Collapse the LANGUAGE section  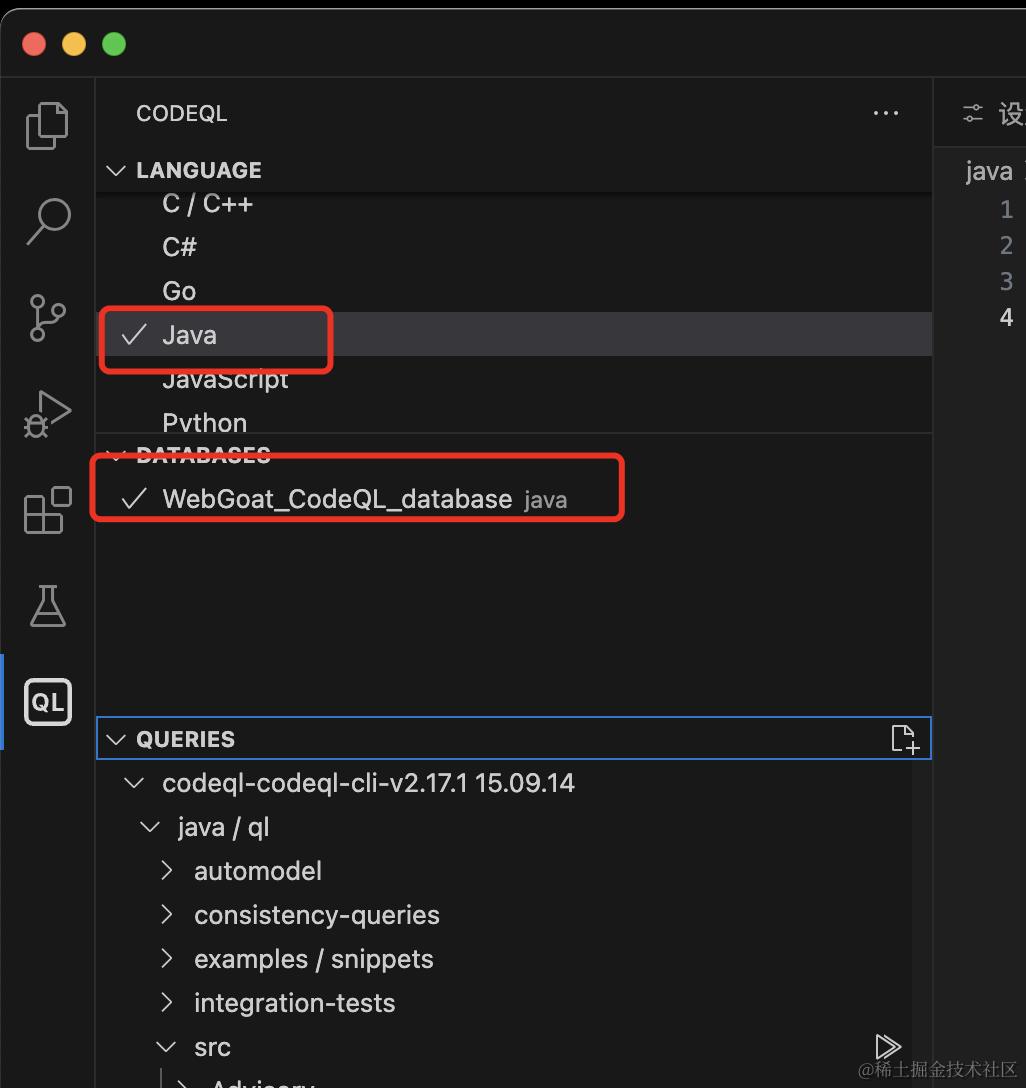click(115, 170)
